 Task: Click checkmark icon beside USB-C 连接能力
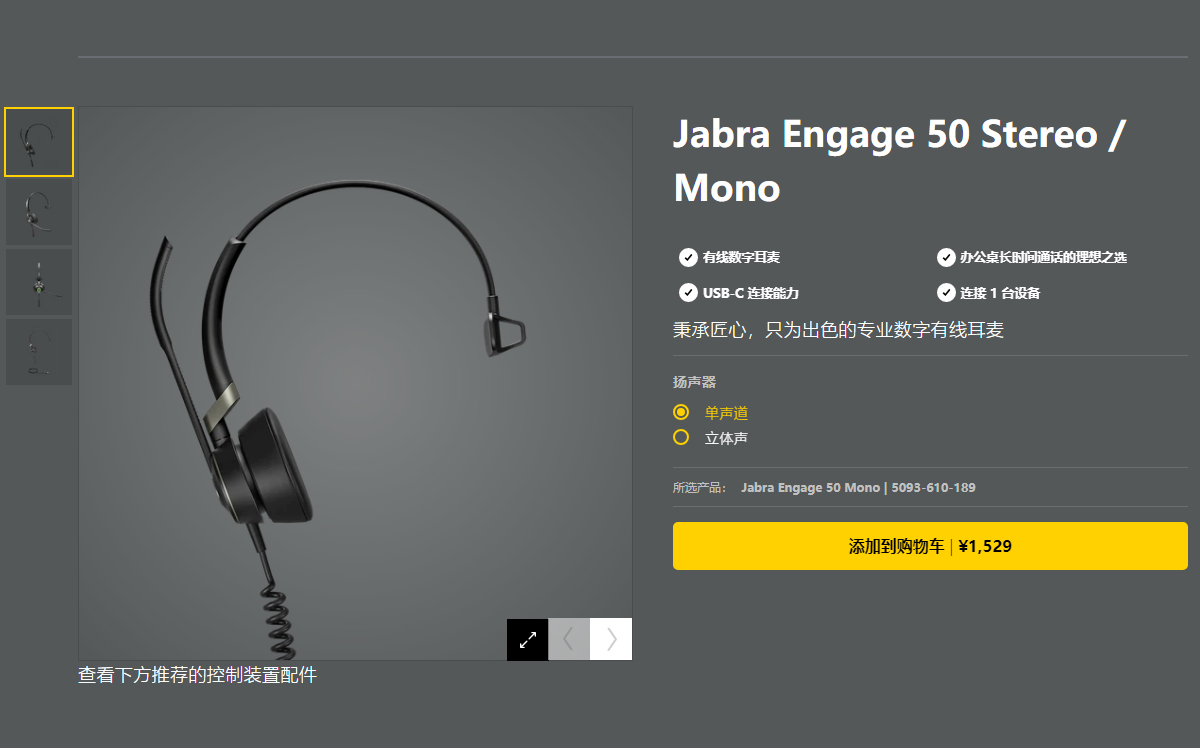[688, 292]
